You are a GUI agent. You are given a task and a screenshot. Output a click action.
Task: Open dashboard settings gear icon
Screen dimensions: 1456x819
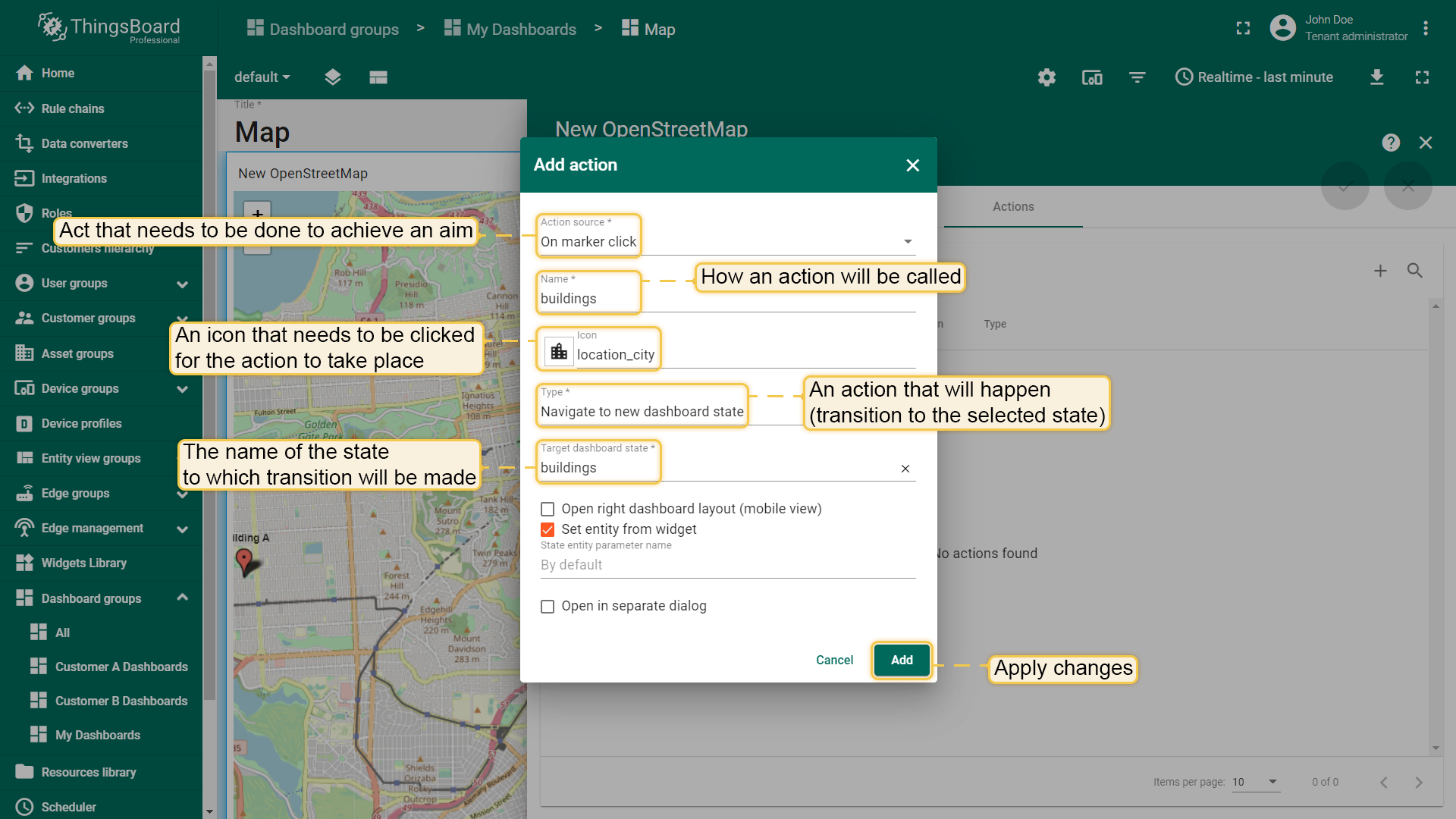tap(1046, 77)
